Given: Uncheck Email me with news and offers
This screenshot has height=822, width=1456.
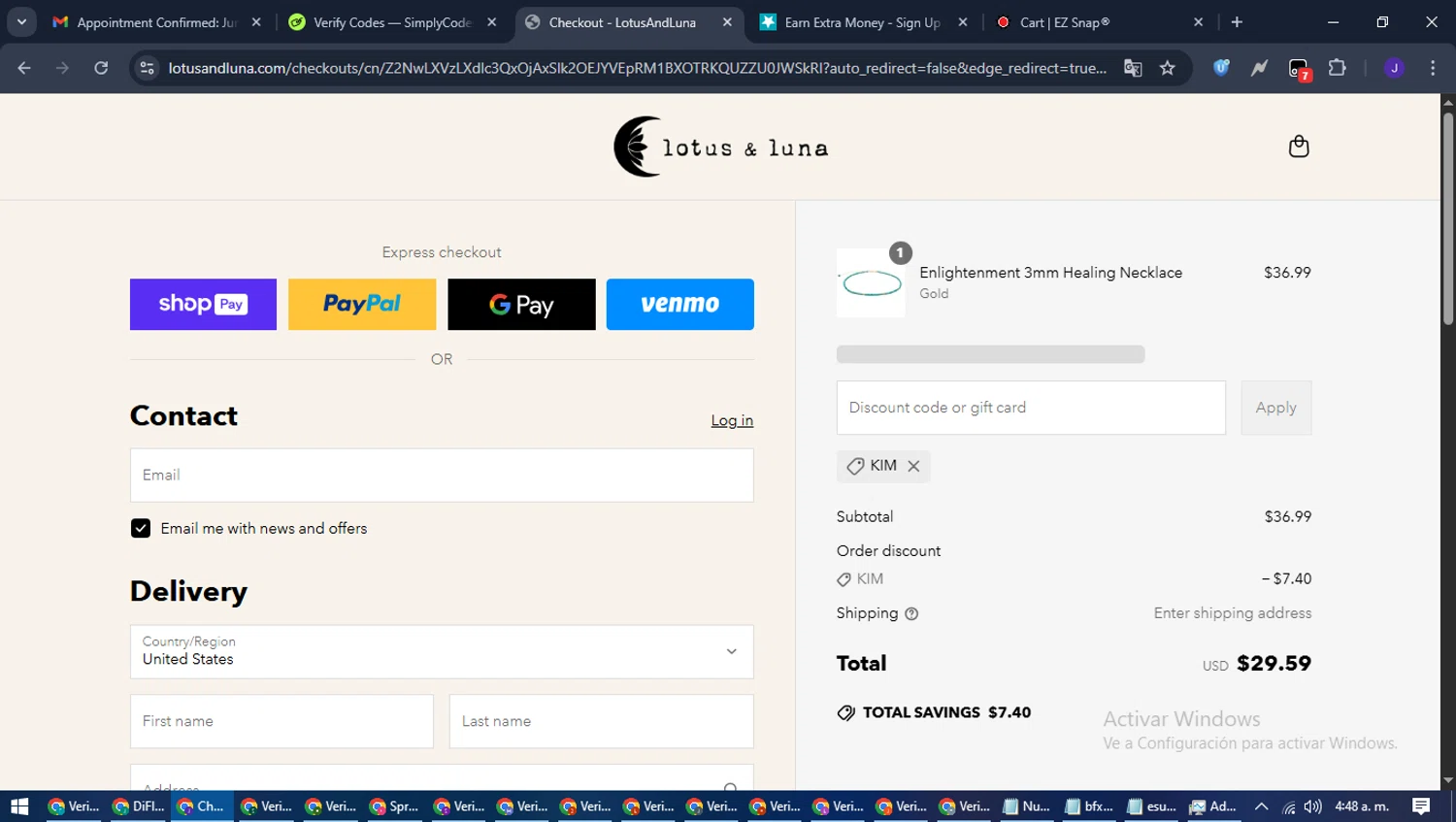Looking at the screenshot, I should tap(141, 528).
